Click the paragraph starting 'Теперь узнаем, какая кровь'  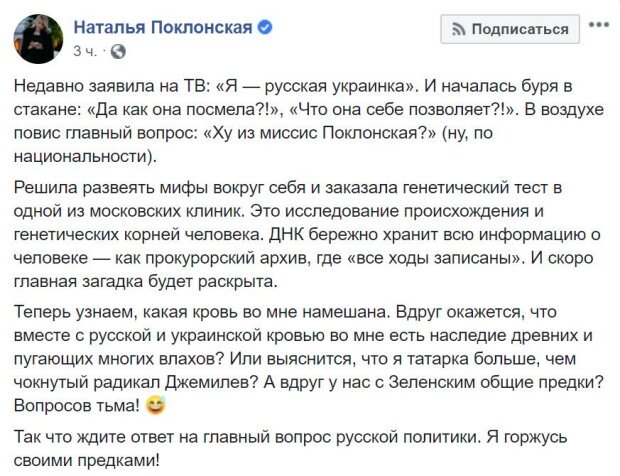pos(309,359)
